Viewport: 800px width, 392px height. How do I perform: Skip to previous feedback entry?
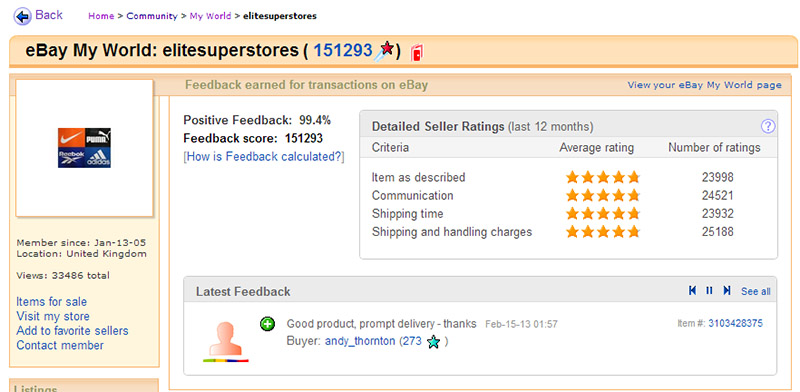[x=692, y=290]
